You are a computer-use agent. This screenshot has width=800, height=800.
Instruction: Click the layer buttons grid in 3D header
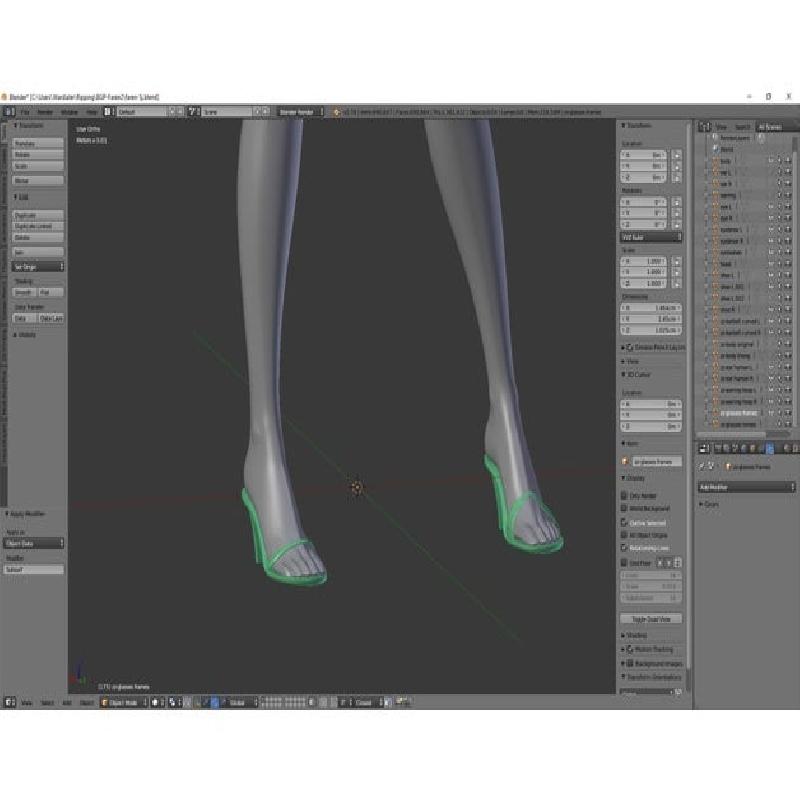[x=283, y=703]
